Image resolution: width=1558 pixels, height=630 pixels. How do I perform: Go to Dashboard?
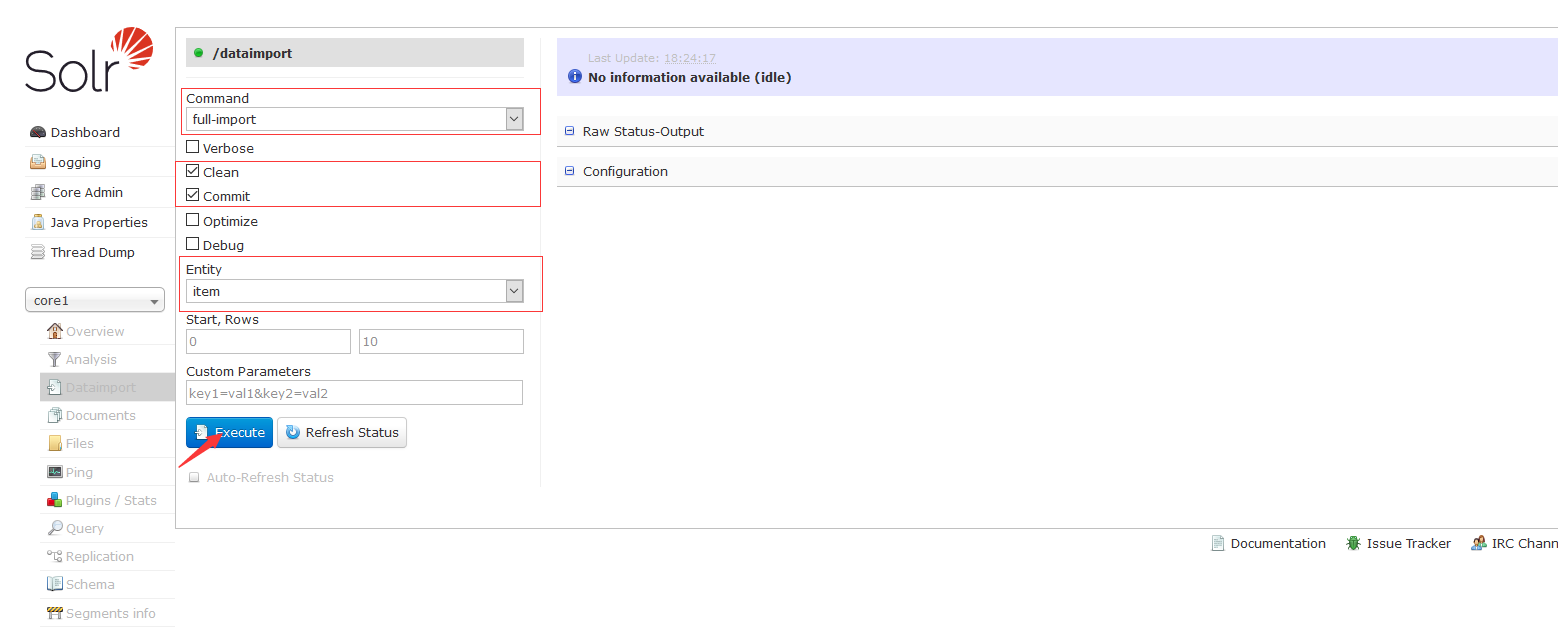point(85,132)
